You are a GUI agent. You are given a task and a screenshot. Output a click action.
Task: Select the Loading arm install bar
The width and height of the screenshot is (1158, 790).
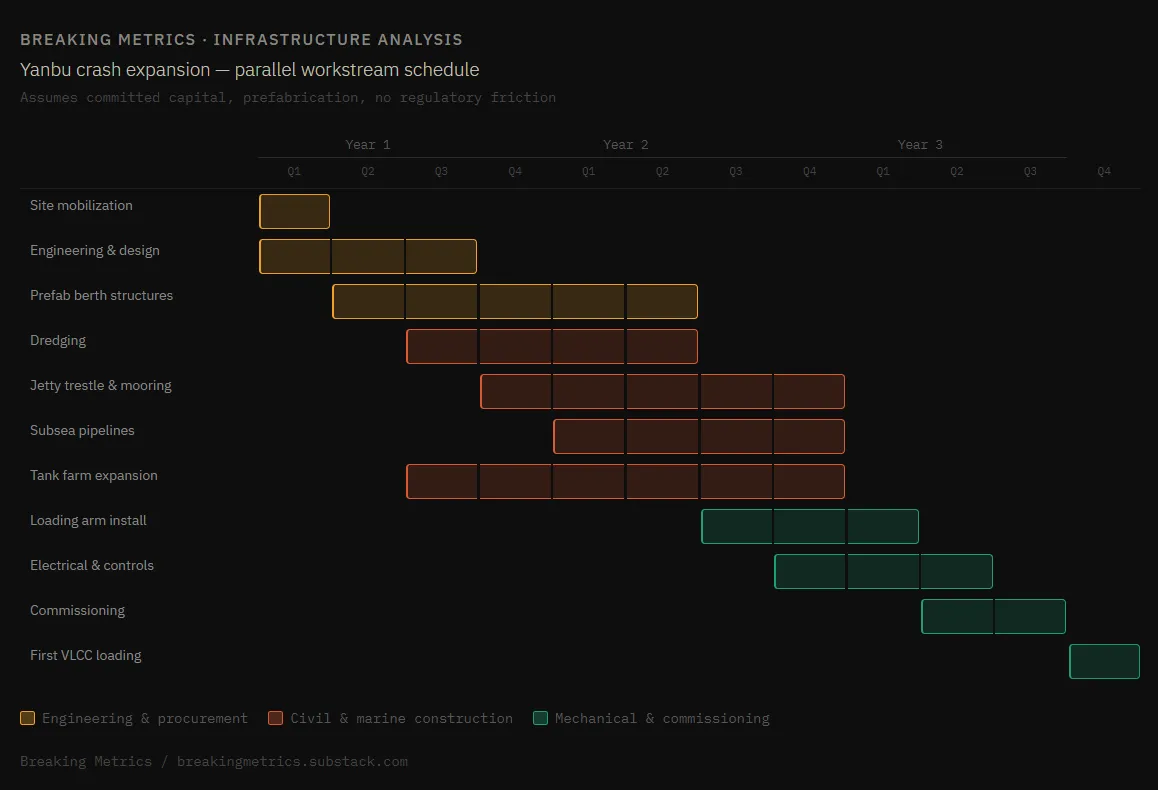[810, 526]
